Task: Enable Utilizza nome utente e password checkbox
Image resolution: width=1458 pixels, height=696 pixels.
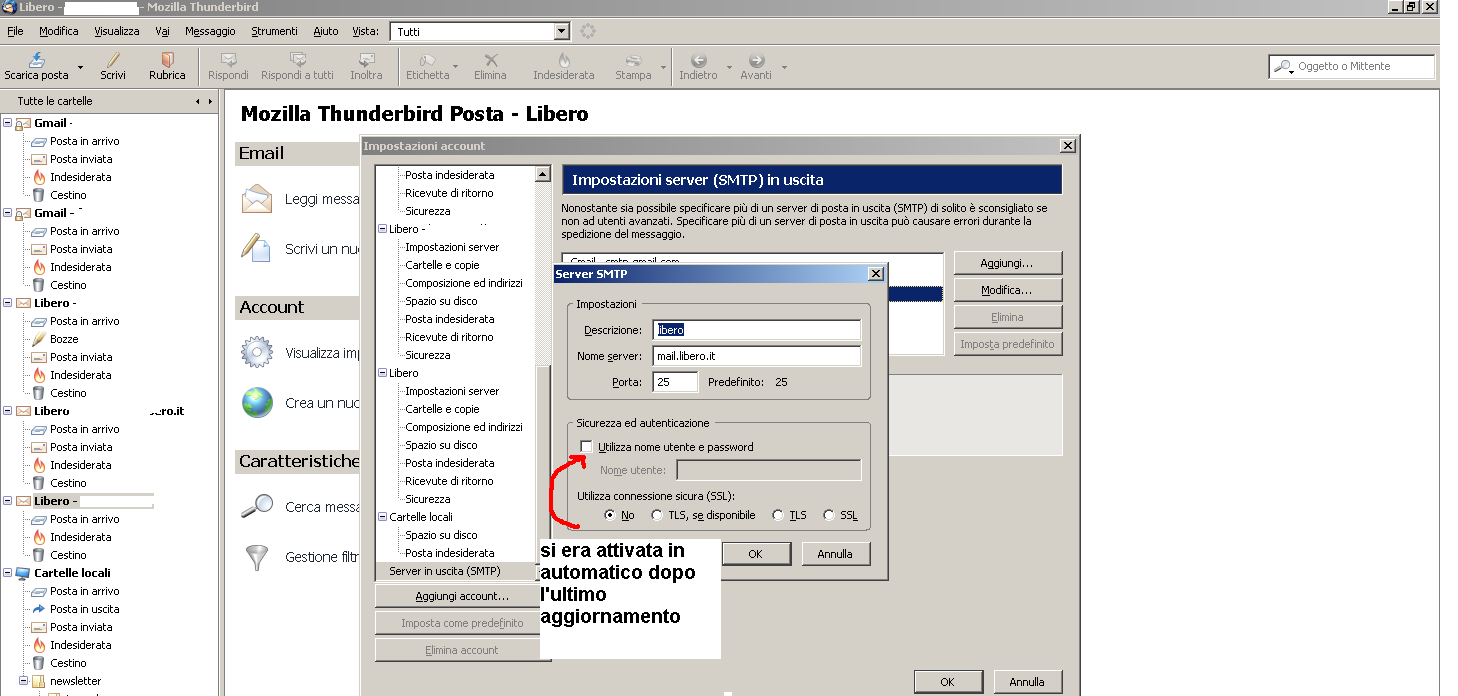Action: tap(587, 447)
